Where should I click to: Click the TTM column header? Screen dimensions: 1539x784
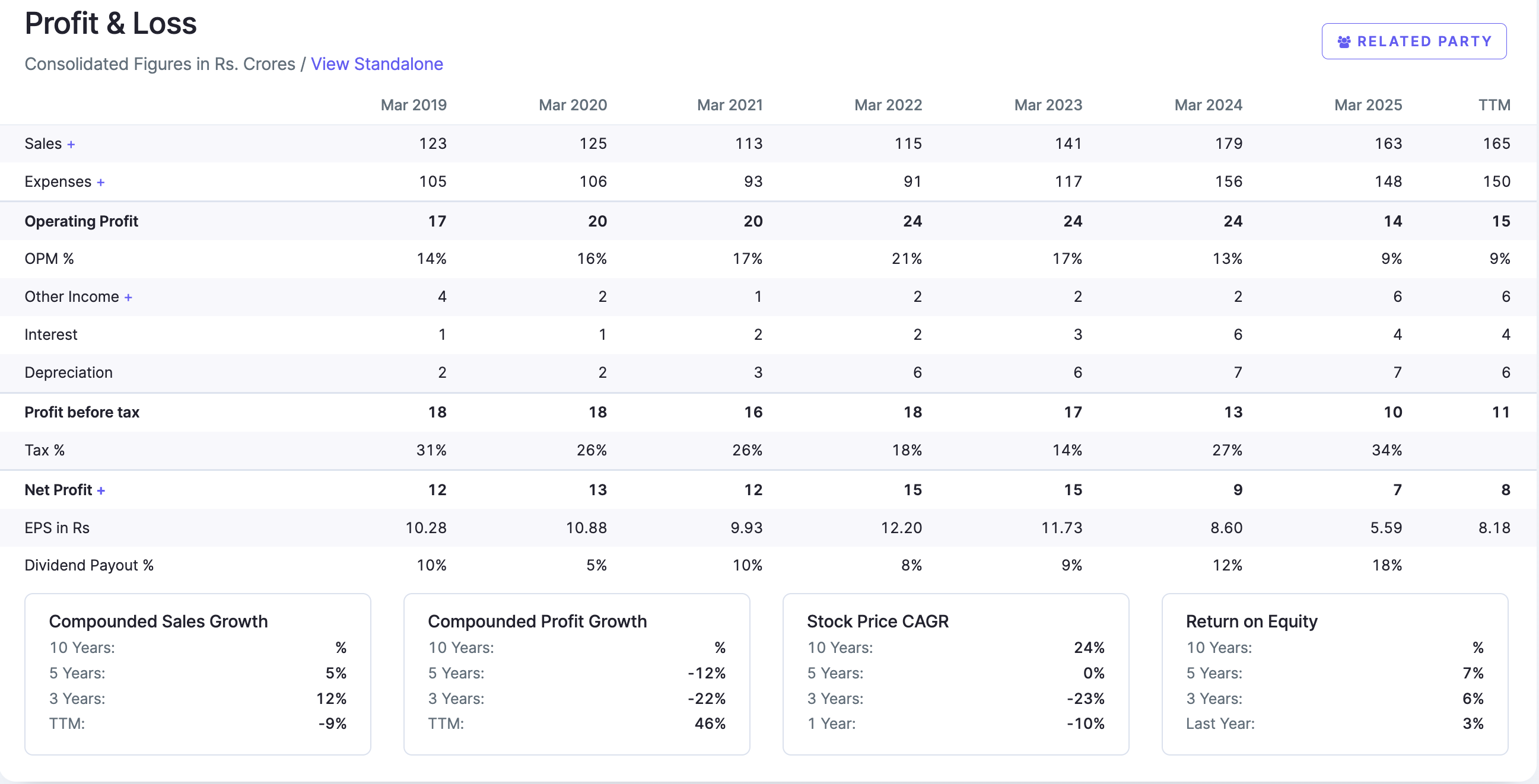click(1494, 105)
